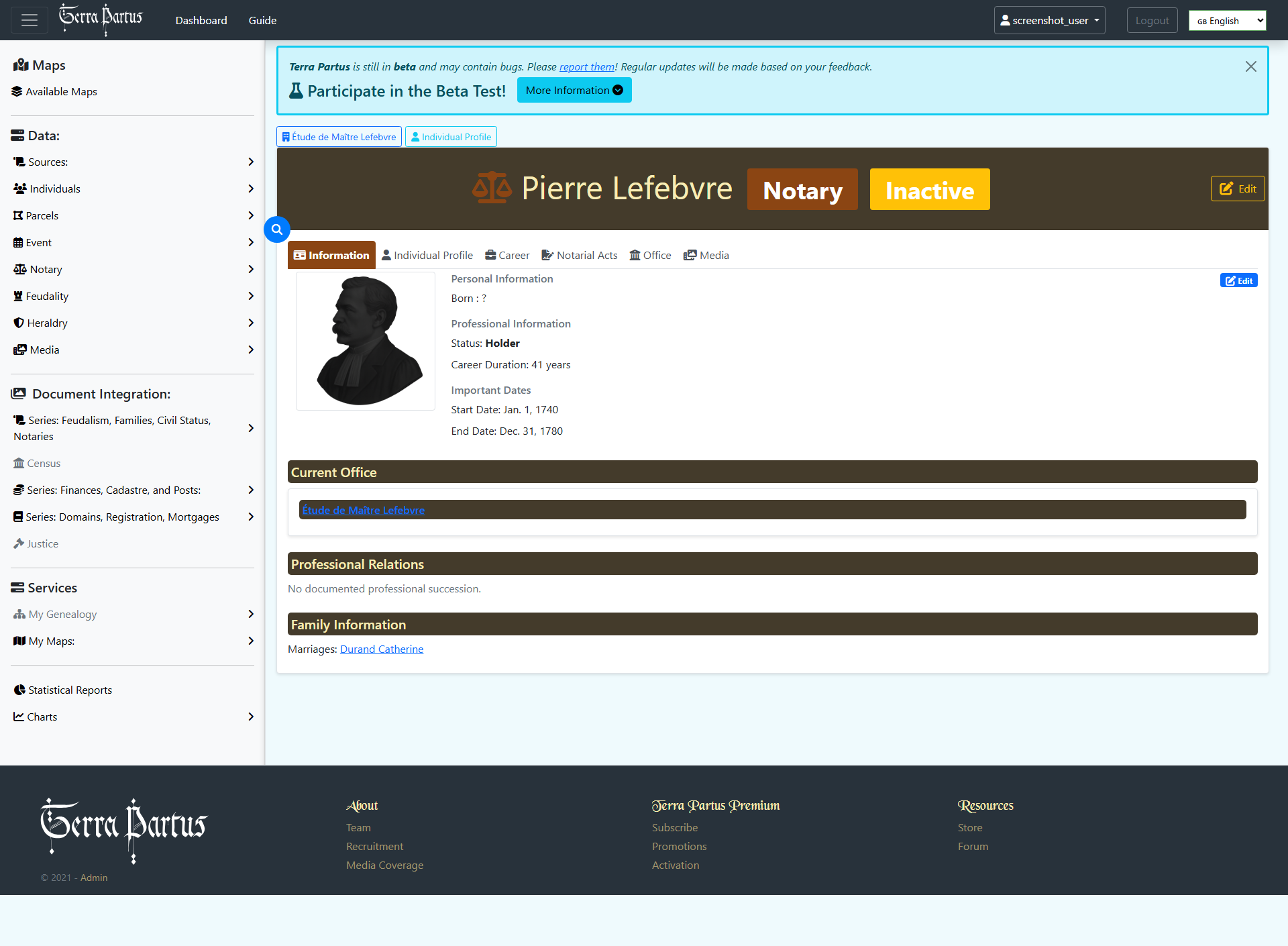Switch to the Notarial Acts tab
The width and height of the screenshot is (1288, 946).
click(580, 255)
